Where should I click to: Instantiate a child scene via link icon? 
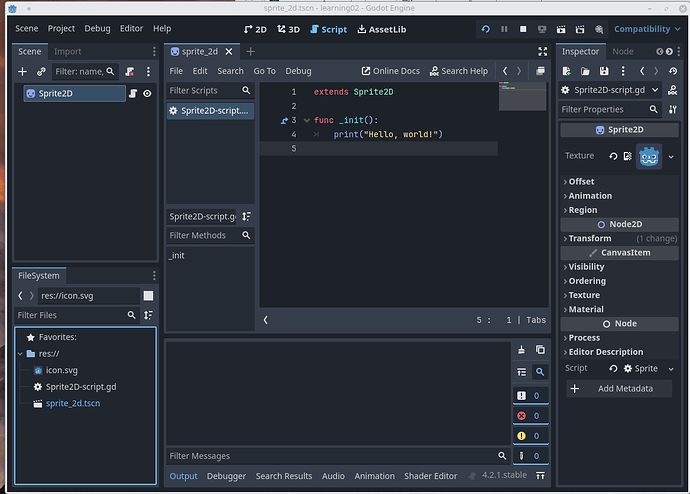[41, 71]
